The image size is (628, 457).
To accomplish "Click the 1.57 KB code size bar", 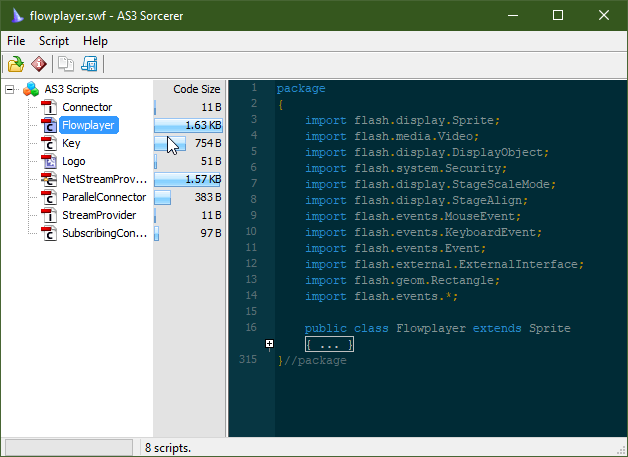I will point(189,179).
